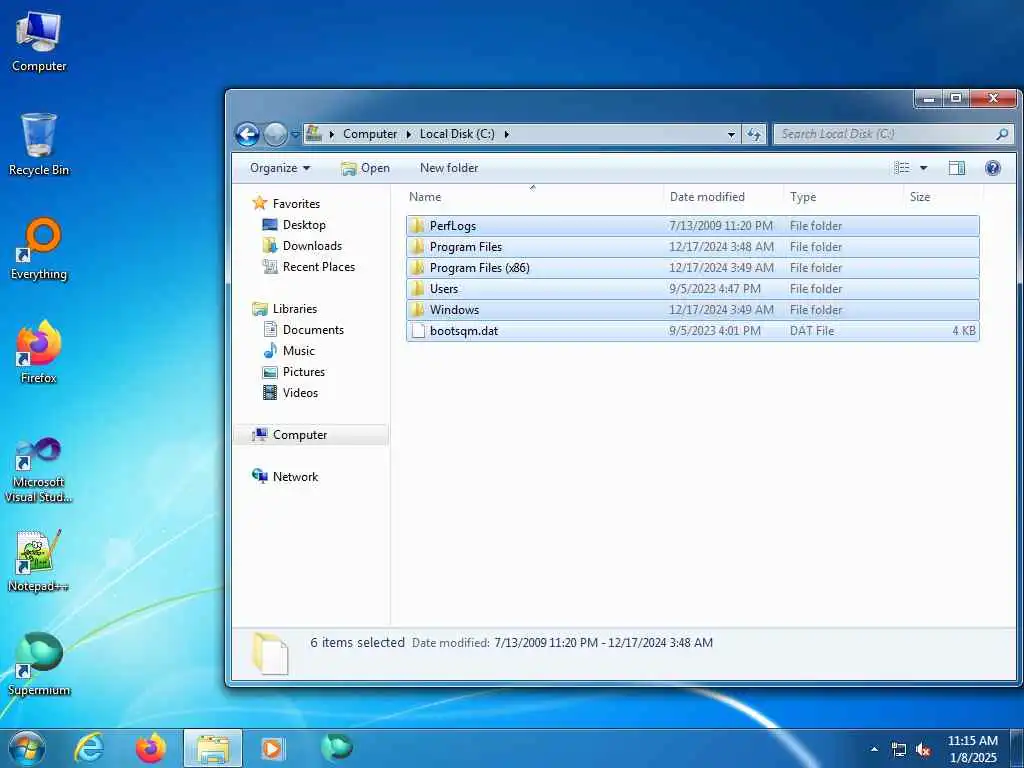Expand the arrow before Computer breadcrumb

332,134
